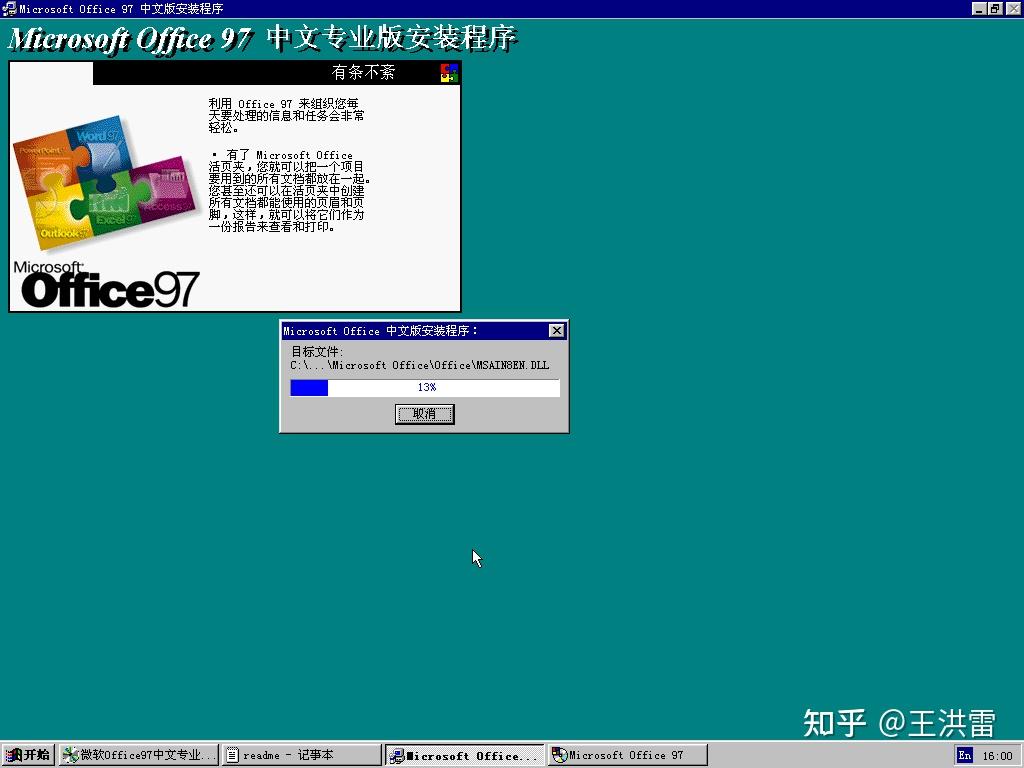This screenshot has height=768, width=1024.
Task: Click the 13% installation progress bar
Action: pyautogui.click(x=424, y=387)
